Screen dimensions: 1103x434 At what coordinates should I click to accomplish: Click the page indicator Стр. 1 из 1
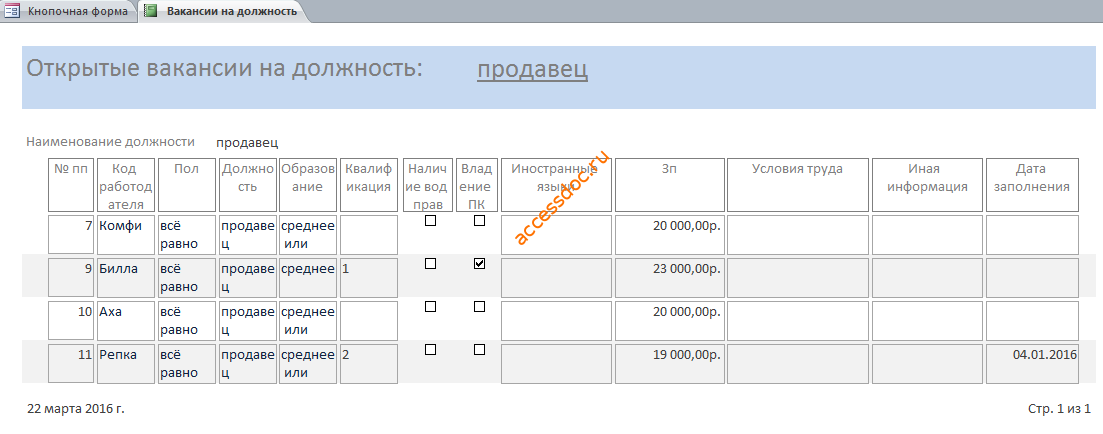pyautogui.click(x=1059, y=408)
